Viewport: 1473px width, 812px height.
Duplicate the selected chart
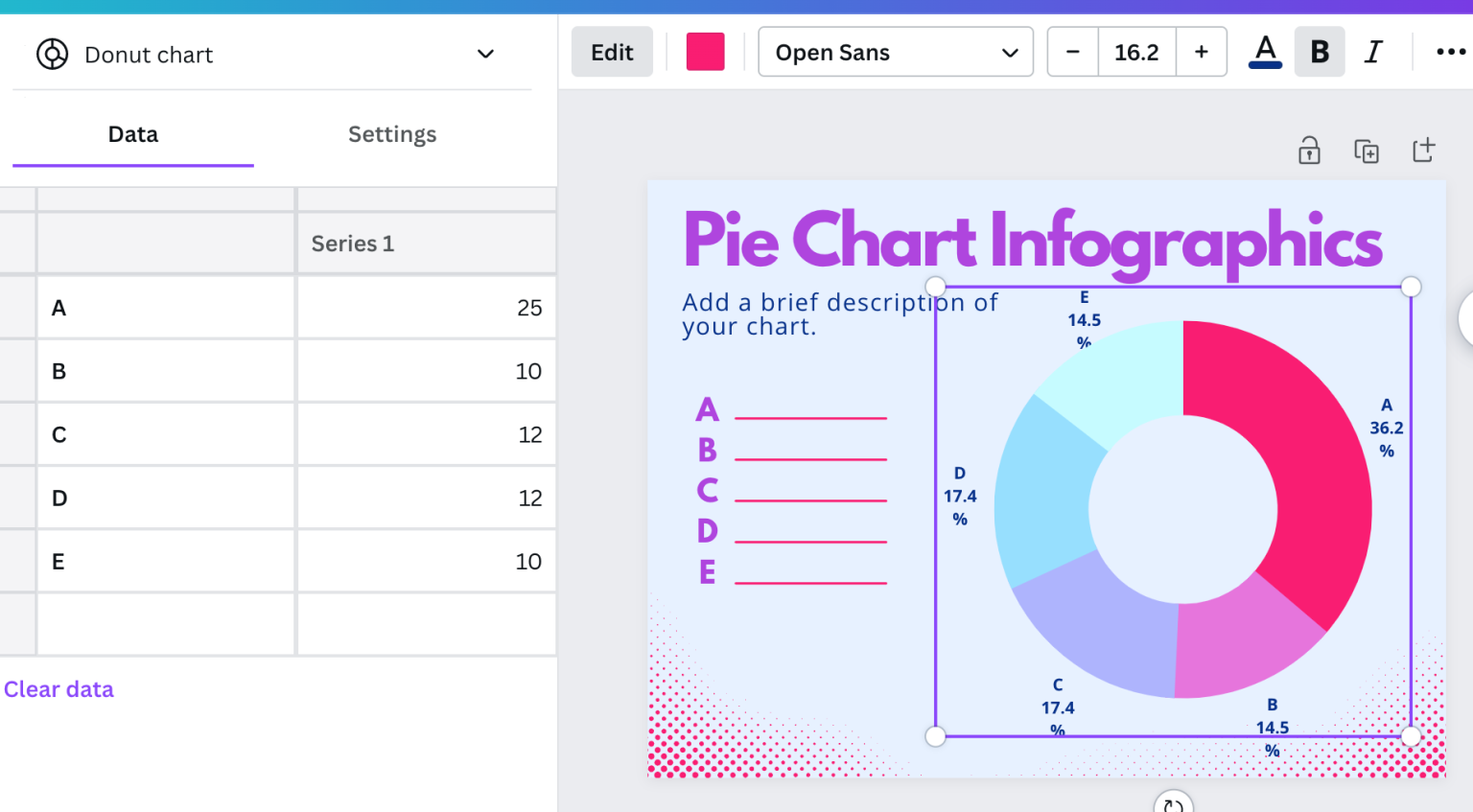coord(1366,151)
